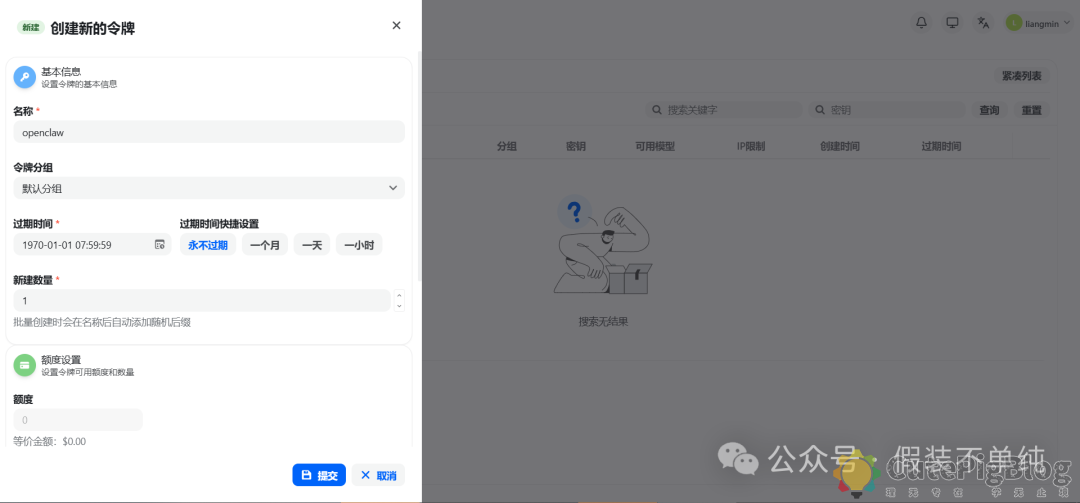Open the language translation icon
The image size is (1080, 503).
(x=984, y=23)
